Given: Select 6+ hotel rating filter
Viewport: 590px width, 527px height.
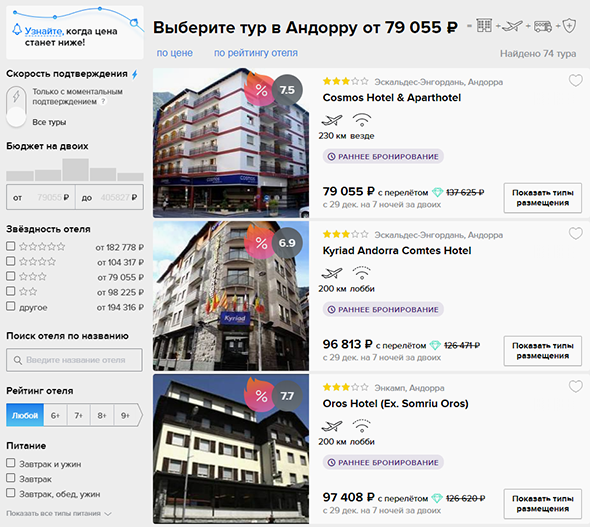Looking at the screenshot, I should pos(55,415).
